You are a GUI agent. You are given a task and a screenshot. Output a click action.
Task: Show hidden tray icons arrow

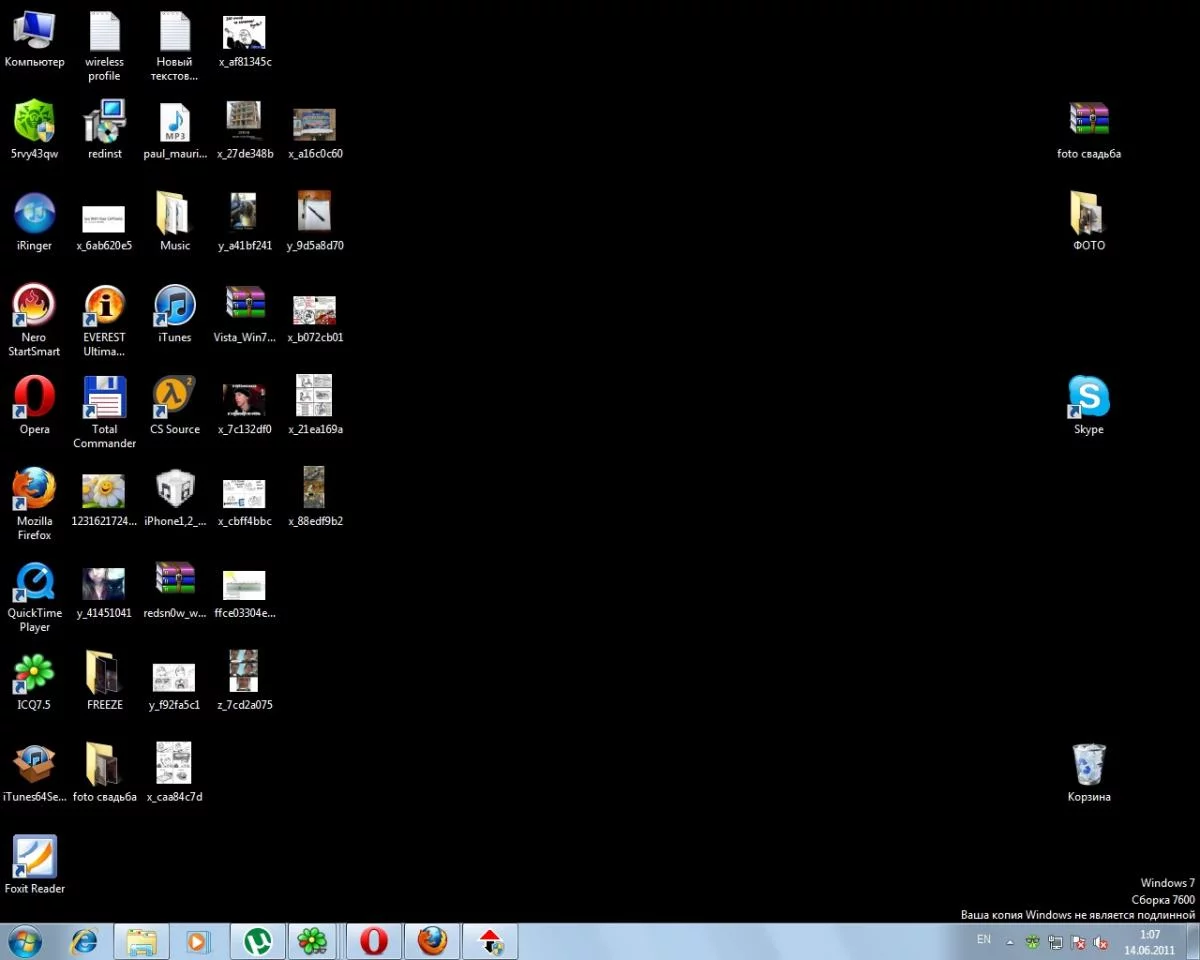click(1010, 942)
